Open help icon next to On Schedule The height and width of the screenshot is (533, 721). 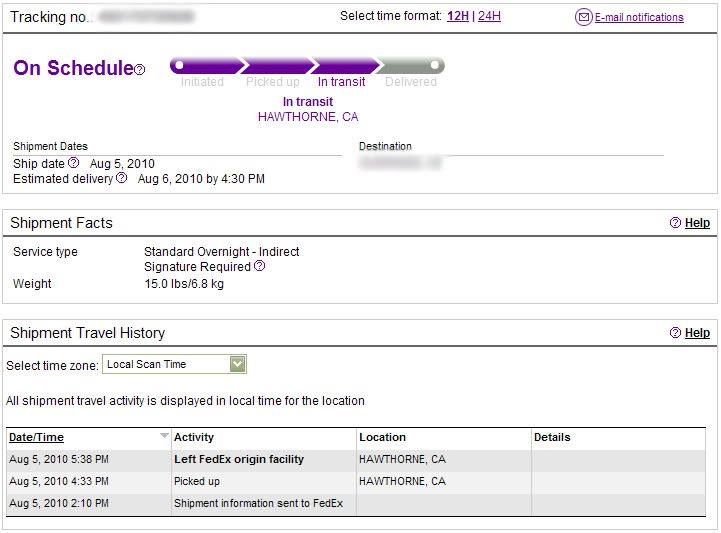tap(140, 69)
